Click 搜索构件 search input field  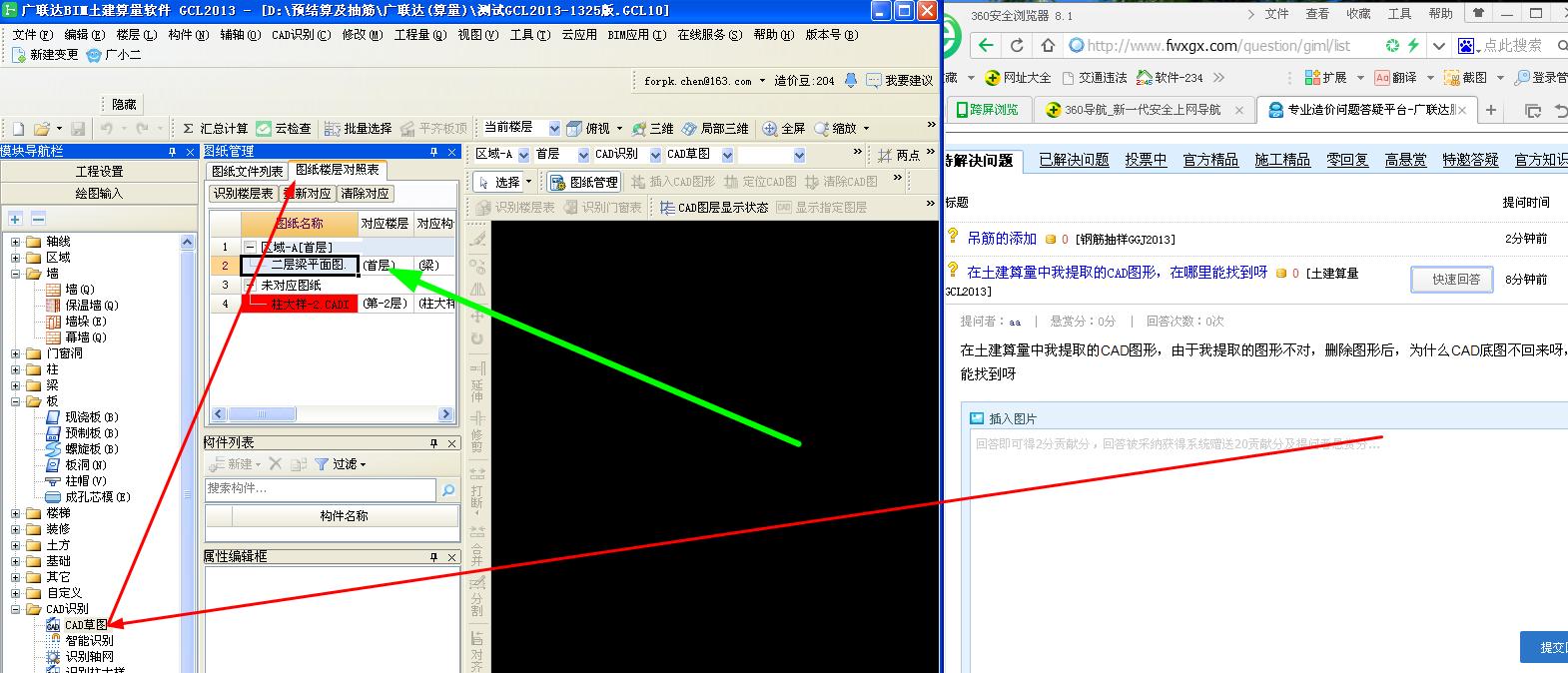pos(320,489)
